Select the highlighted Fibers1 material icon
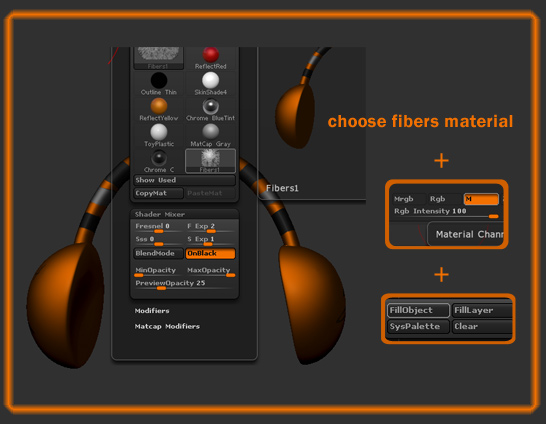Screen dimensions: 546x424 point(210,161)
